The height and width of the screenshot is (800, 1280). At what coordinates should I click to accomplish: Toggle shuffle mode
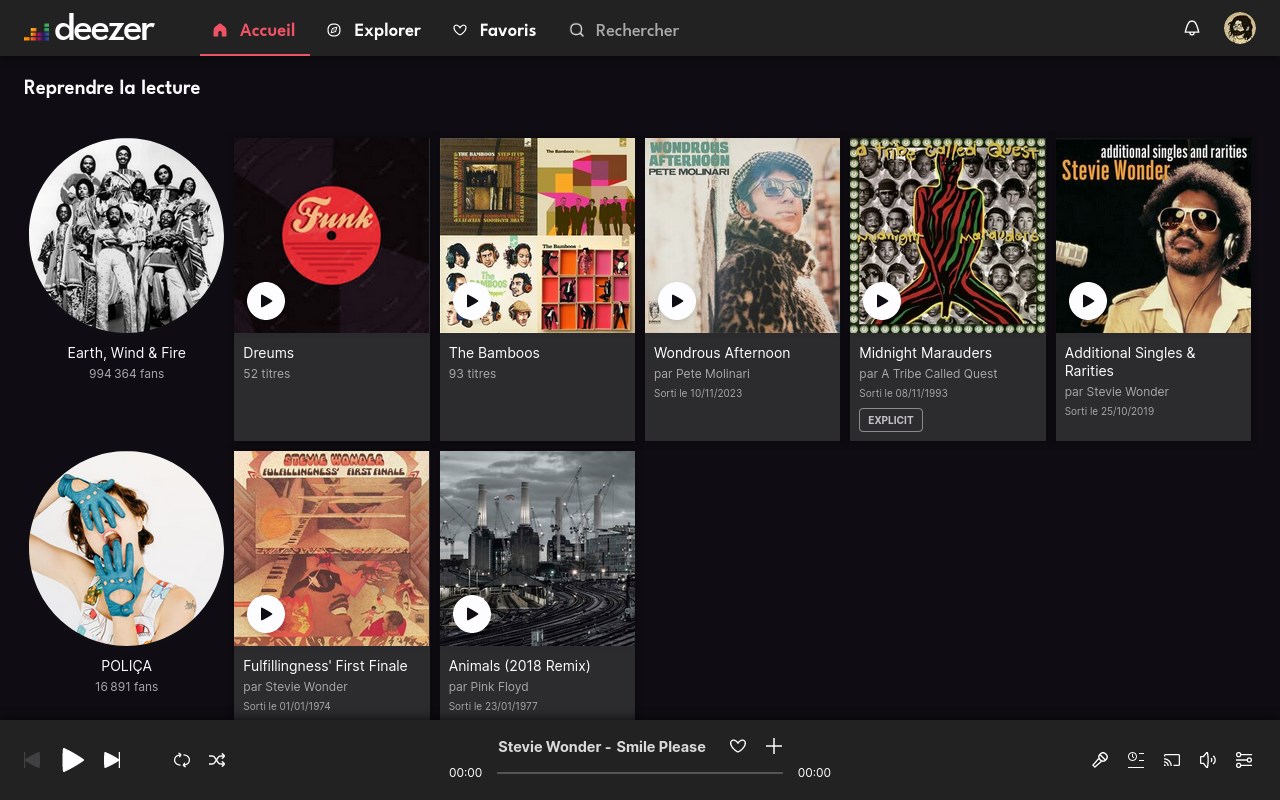[217, 760]
